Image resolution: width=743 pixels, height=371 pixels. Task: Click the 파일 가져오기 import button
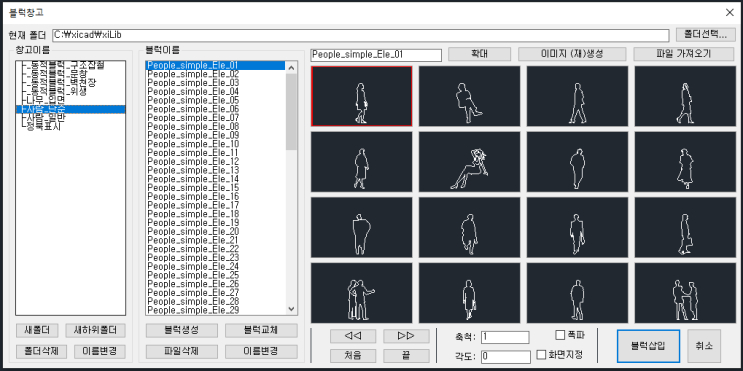tap(684, 54)
